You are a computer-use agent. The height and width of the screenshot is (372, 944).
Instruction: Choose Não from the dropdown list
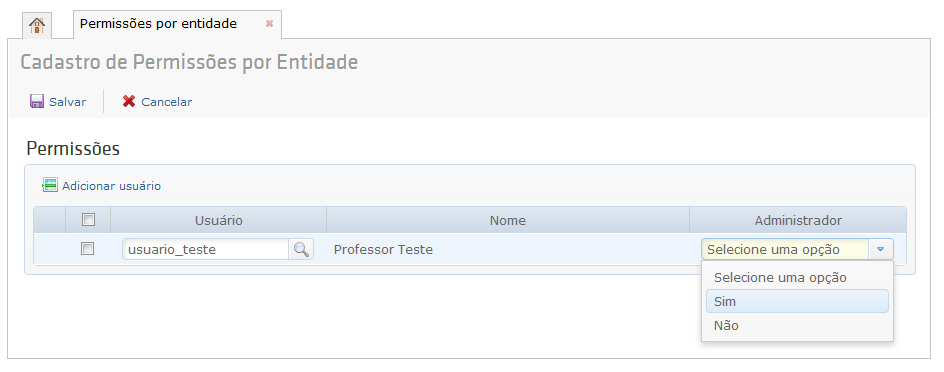click(x=797, y=326)
